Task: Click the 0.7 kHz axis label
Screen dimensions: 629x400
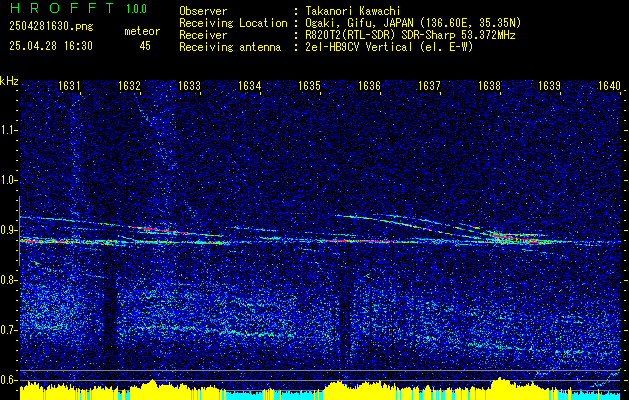Action: tap(8, 330)
